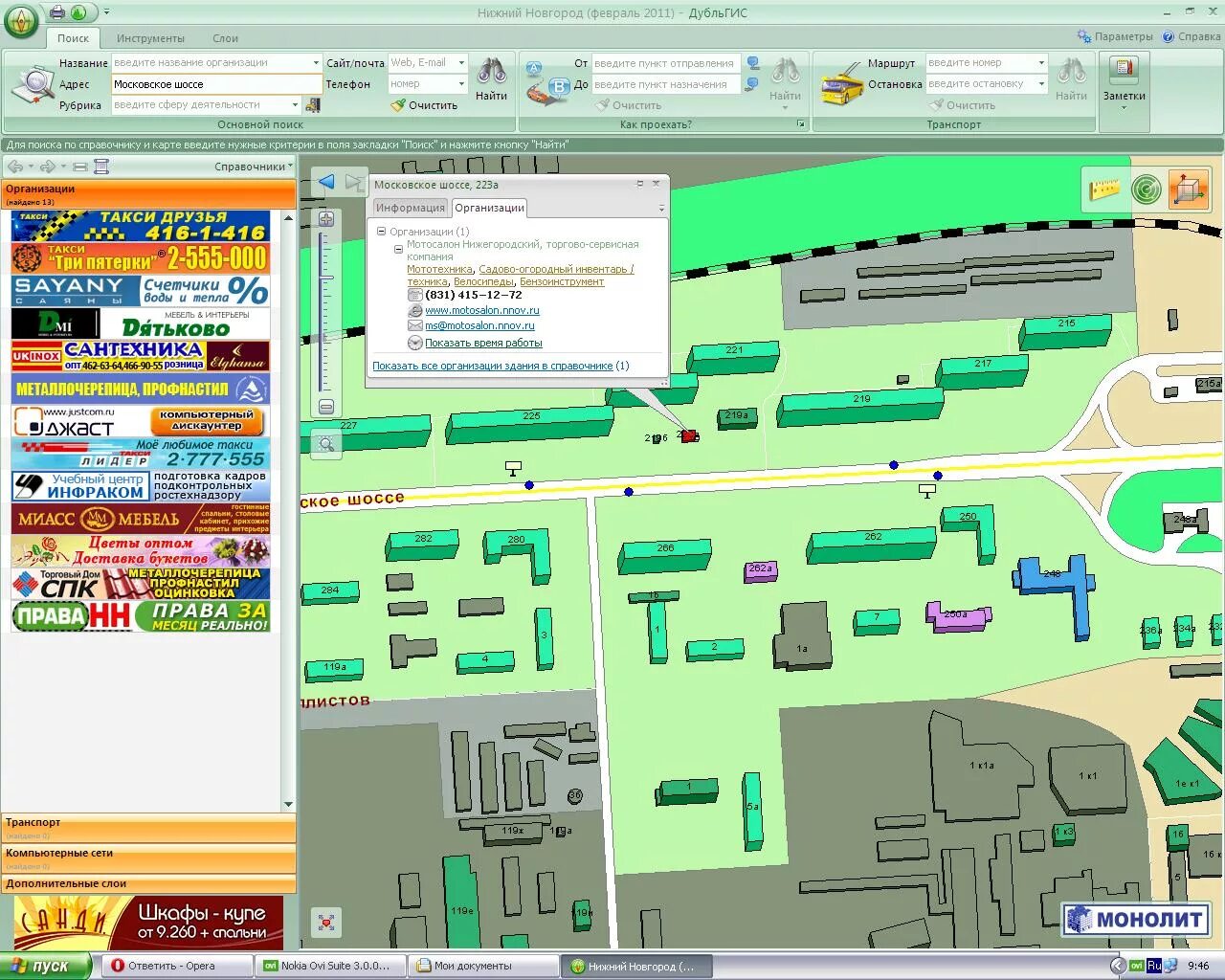Open the ПраваНН advertisement banner
This screenshot has height=980, width=1225.
pos(141,616)
